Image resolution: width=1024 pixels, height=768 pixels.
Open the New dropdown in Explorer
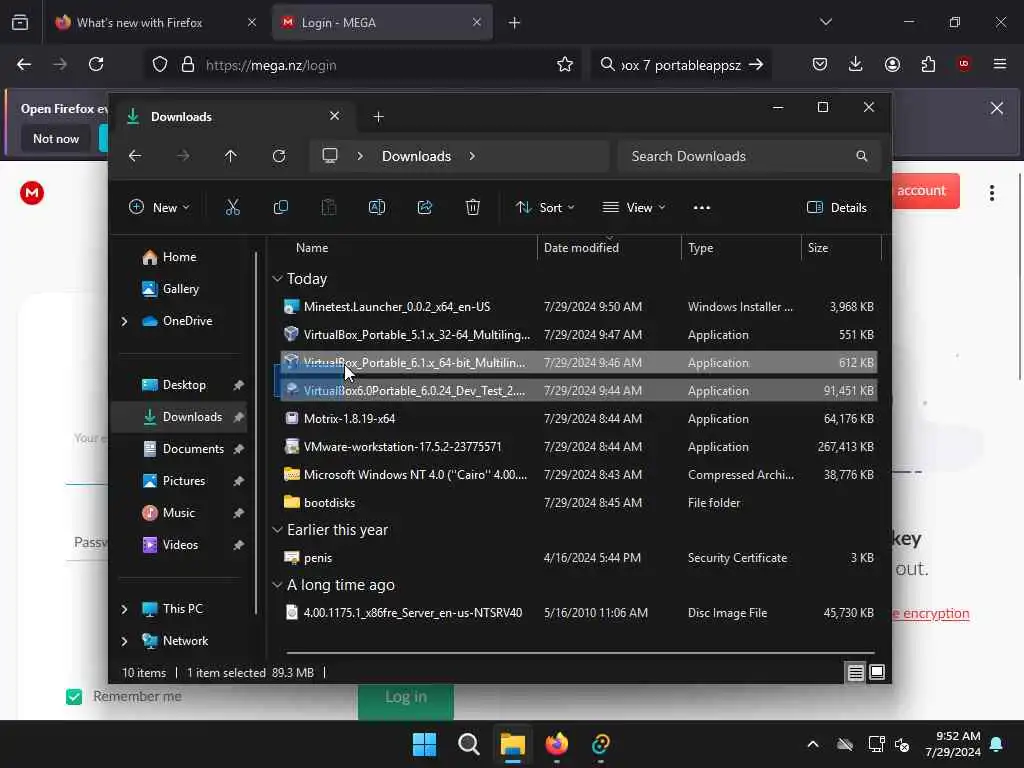[x=159, y=208]
